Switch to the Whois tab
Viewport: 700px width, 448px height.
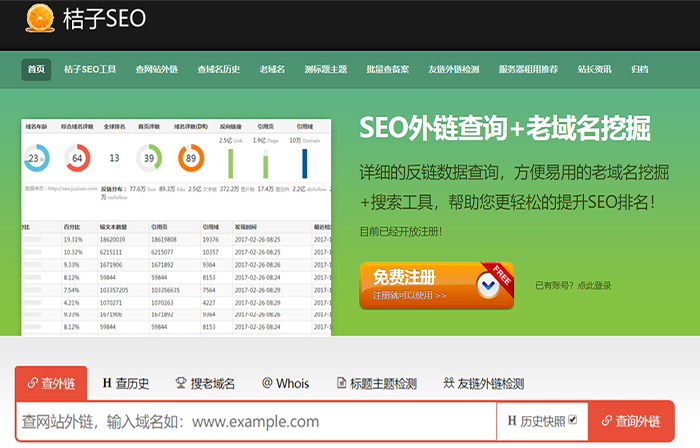[x=286, y=383]
